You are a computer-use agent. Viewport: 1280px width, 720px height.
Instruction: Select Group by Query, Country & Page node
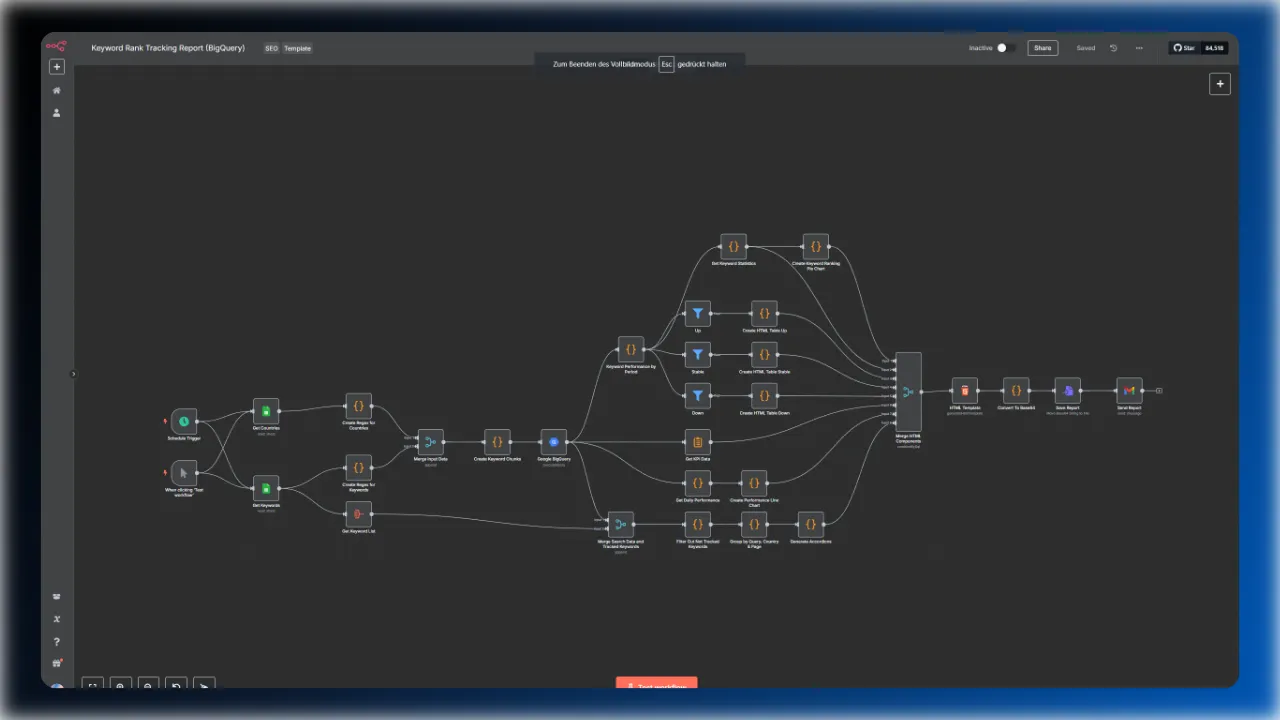point(754,524)
